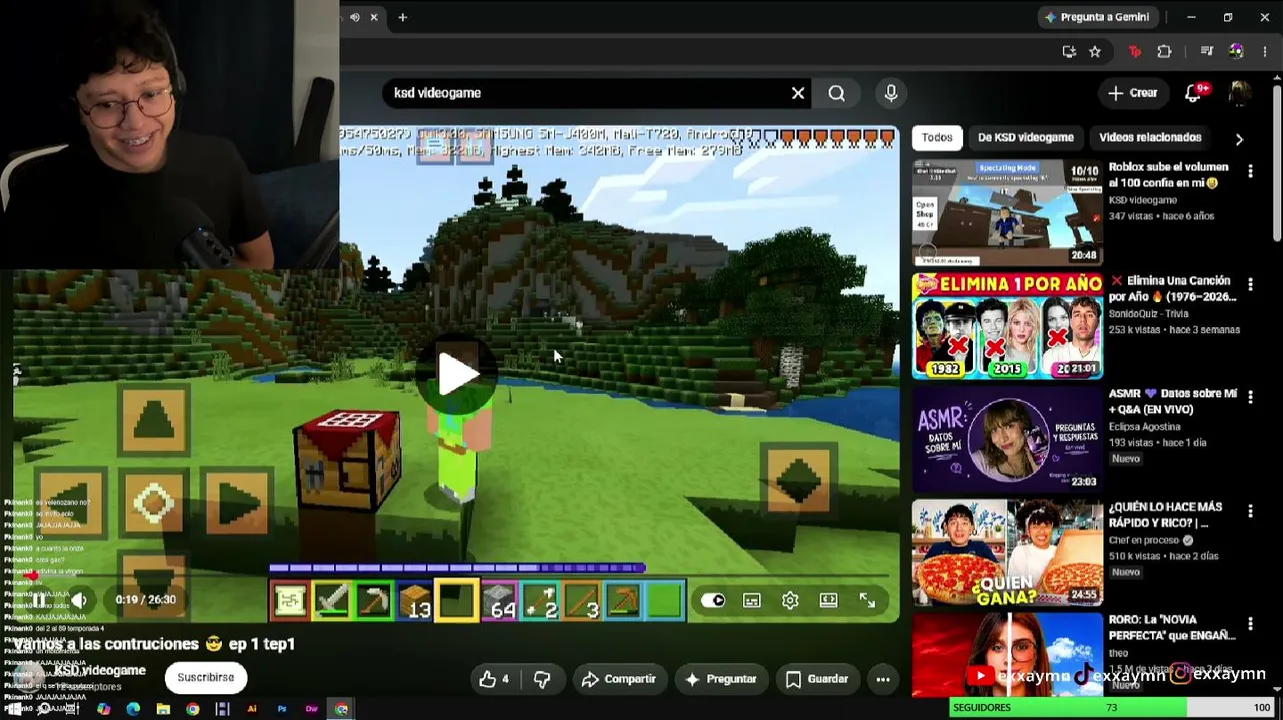Open Microsoft Edge from the taskbar
The height and width of the screenshot is (720, 1283).
point(133,709)
